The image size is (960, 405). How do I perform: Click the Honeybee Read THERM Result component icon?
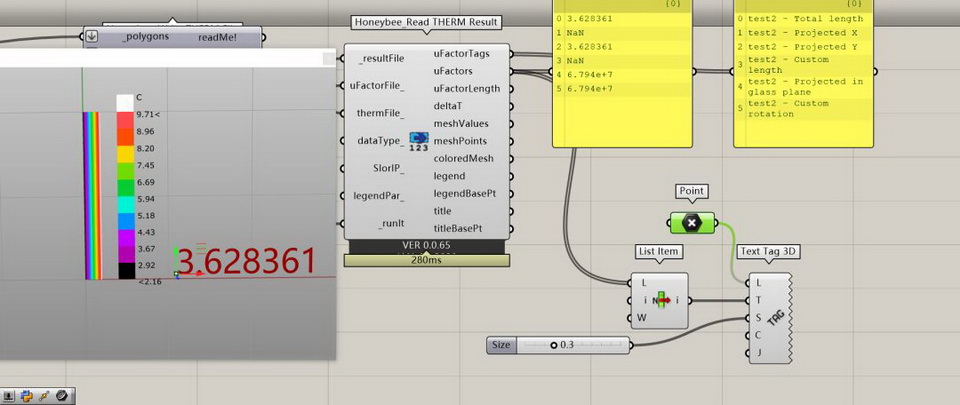[418, 141]
